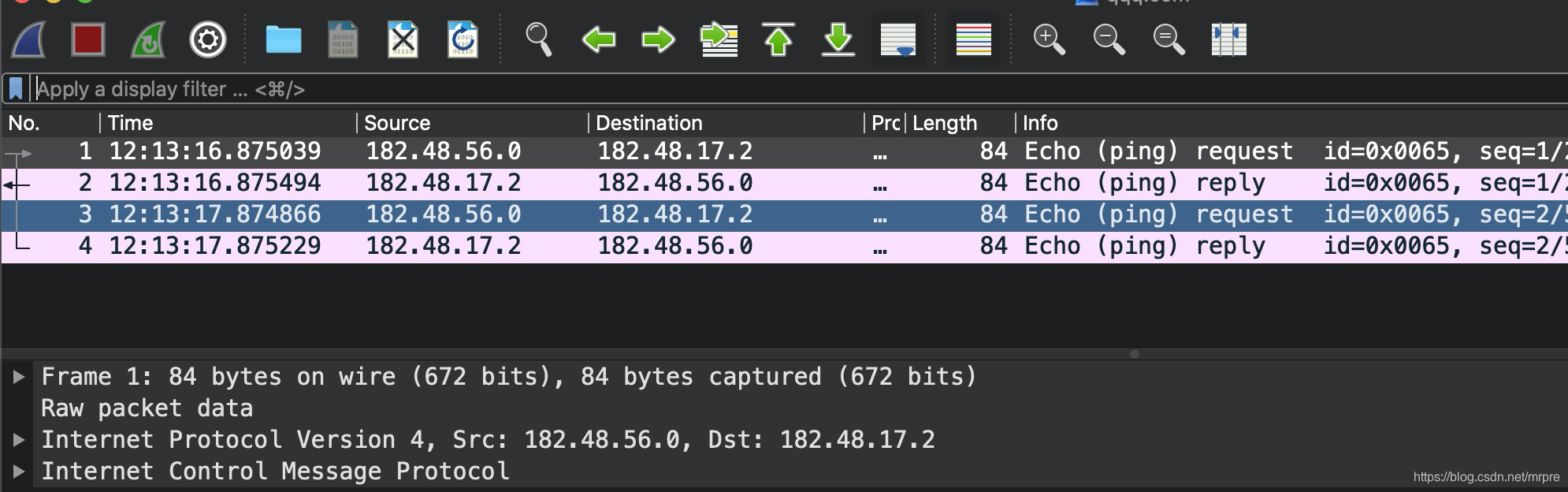Sort by the Info column header
Screen dimensions: 1568x492
1292,123
